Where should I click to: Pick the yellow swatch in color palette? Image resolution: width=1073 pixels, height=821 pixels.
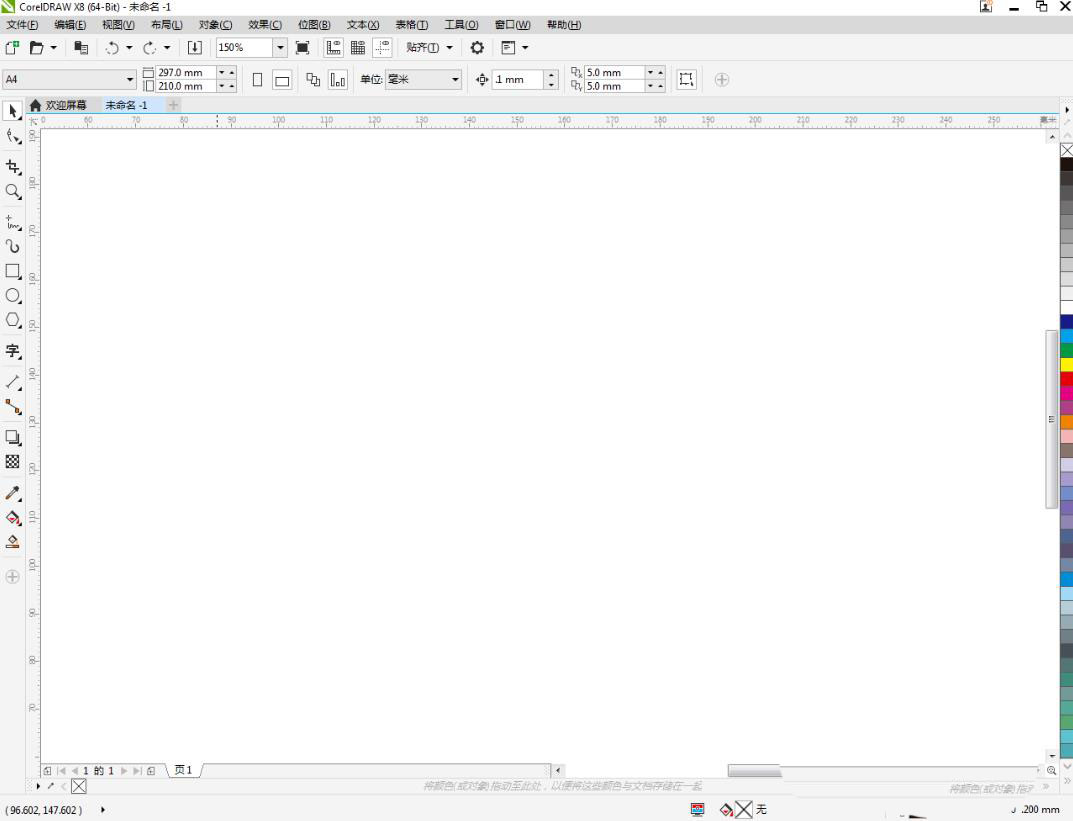[x=1066, y=364]
